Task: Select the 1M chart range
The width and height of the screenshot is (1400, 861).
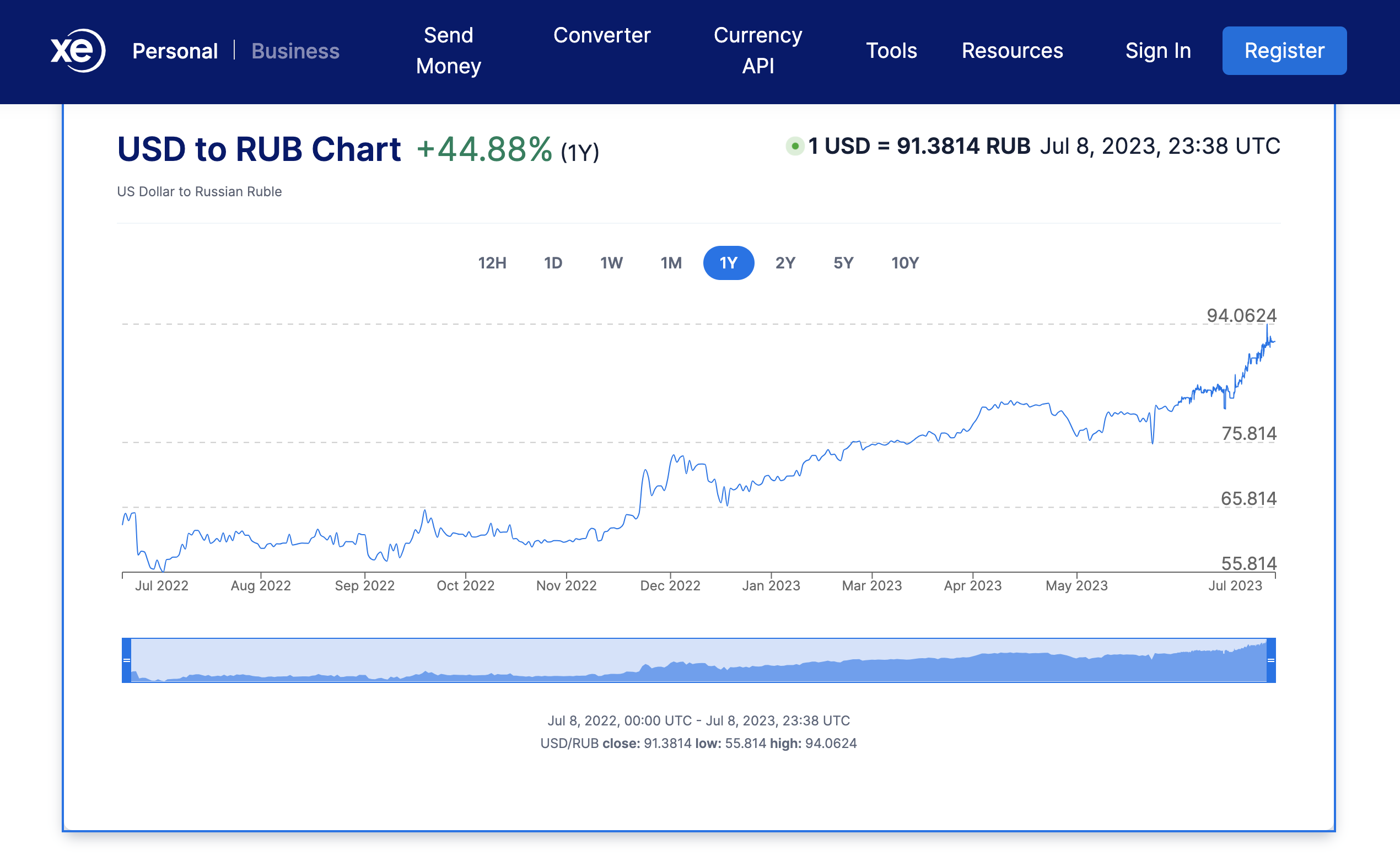Action: [x=671, y=263]
